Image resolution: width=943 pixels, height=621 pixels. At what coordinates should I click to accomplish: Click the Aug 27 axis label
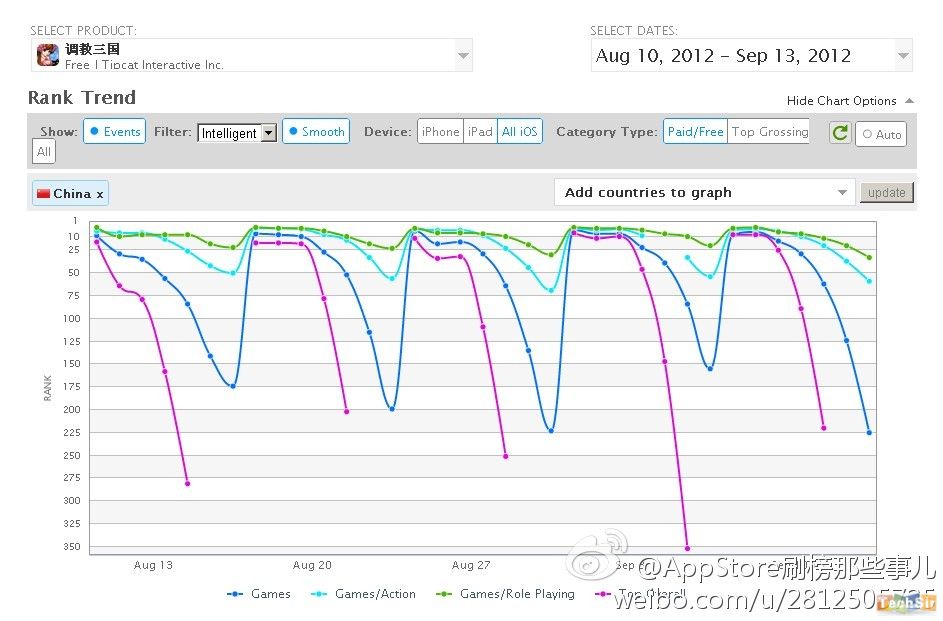(x=471, y=565)
